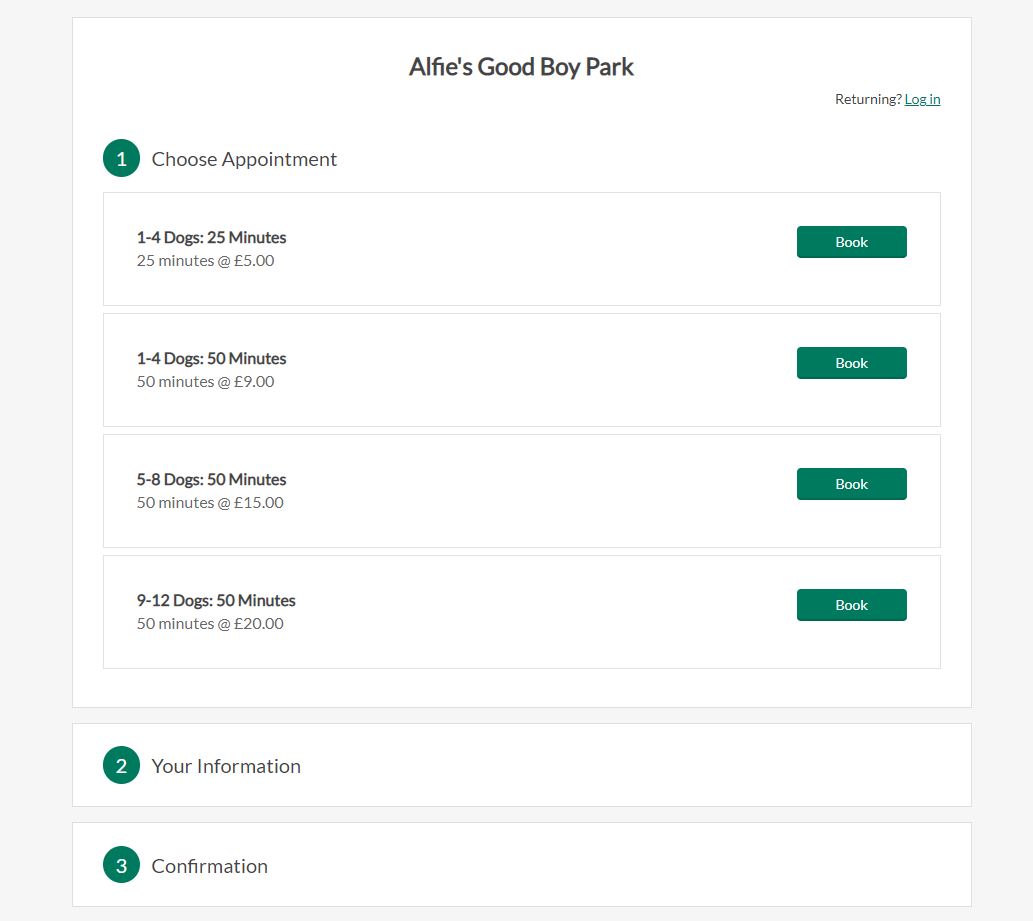1033x921 pixels.
Task: Click the "50 minutes @ £9.00" price text
Action: 205,382
